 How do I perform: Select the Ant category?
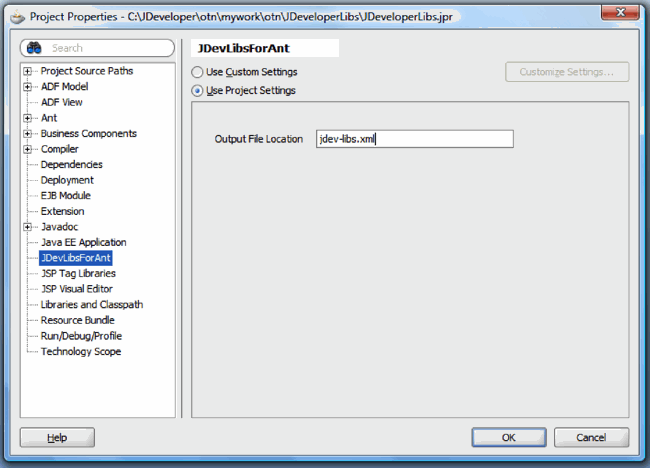49,118
